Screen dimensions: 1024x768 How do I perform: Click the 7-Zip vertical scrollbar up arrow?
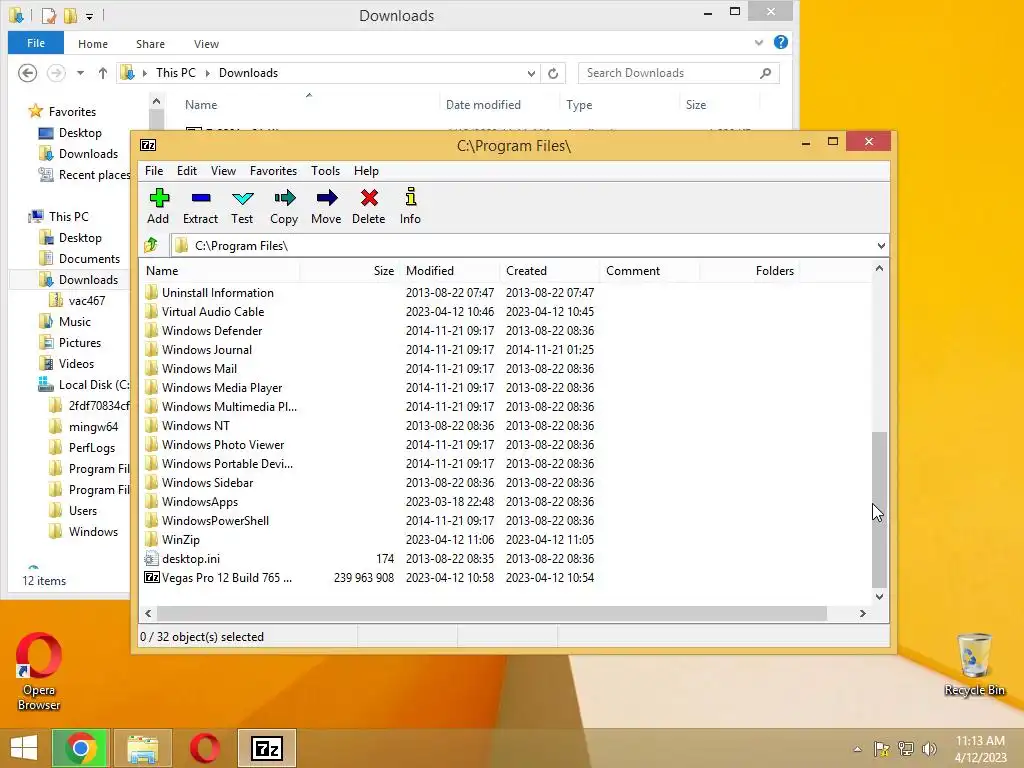[x=880, y=268]
